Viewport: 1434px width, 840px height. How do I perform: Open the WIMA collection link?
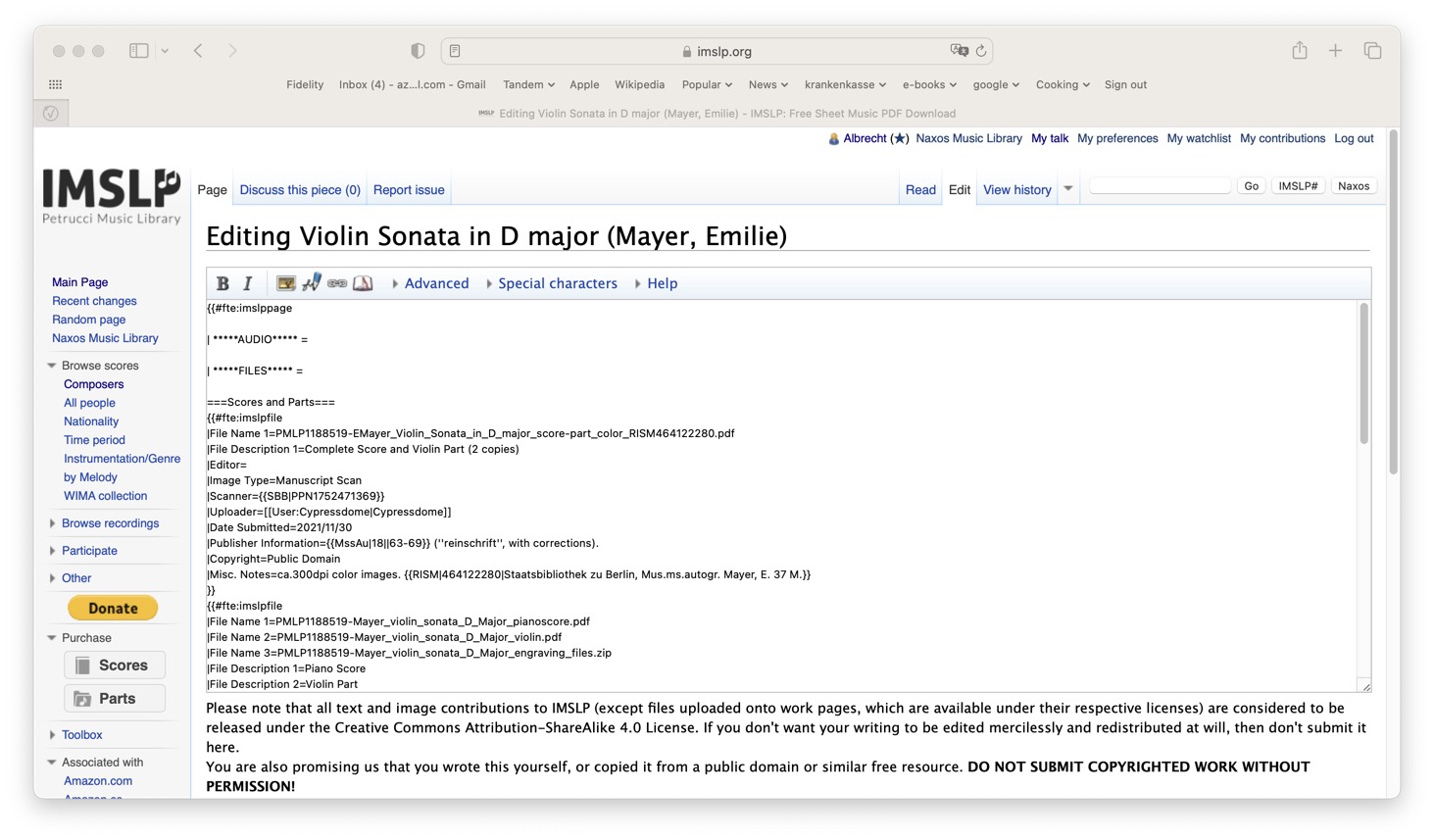tap(106, 496)
